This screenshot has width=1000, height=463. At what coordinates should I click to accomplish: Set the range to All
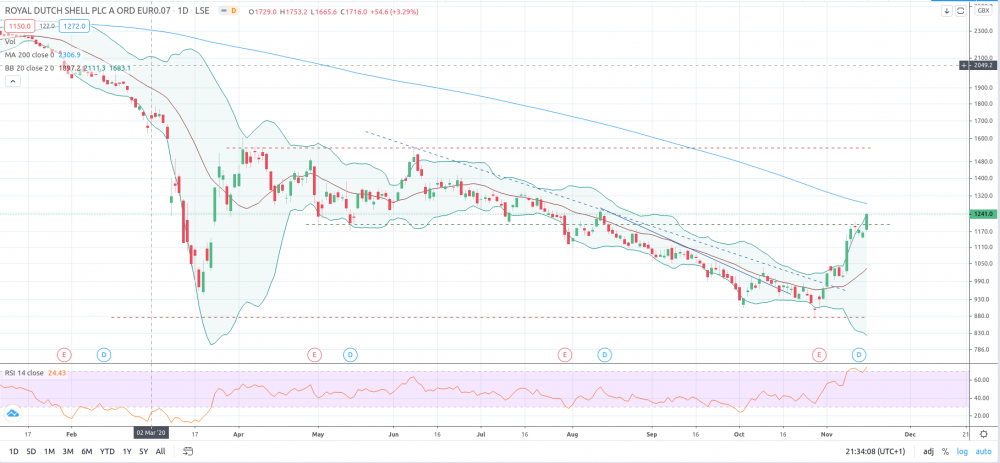click(160, 452)
